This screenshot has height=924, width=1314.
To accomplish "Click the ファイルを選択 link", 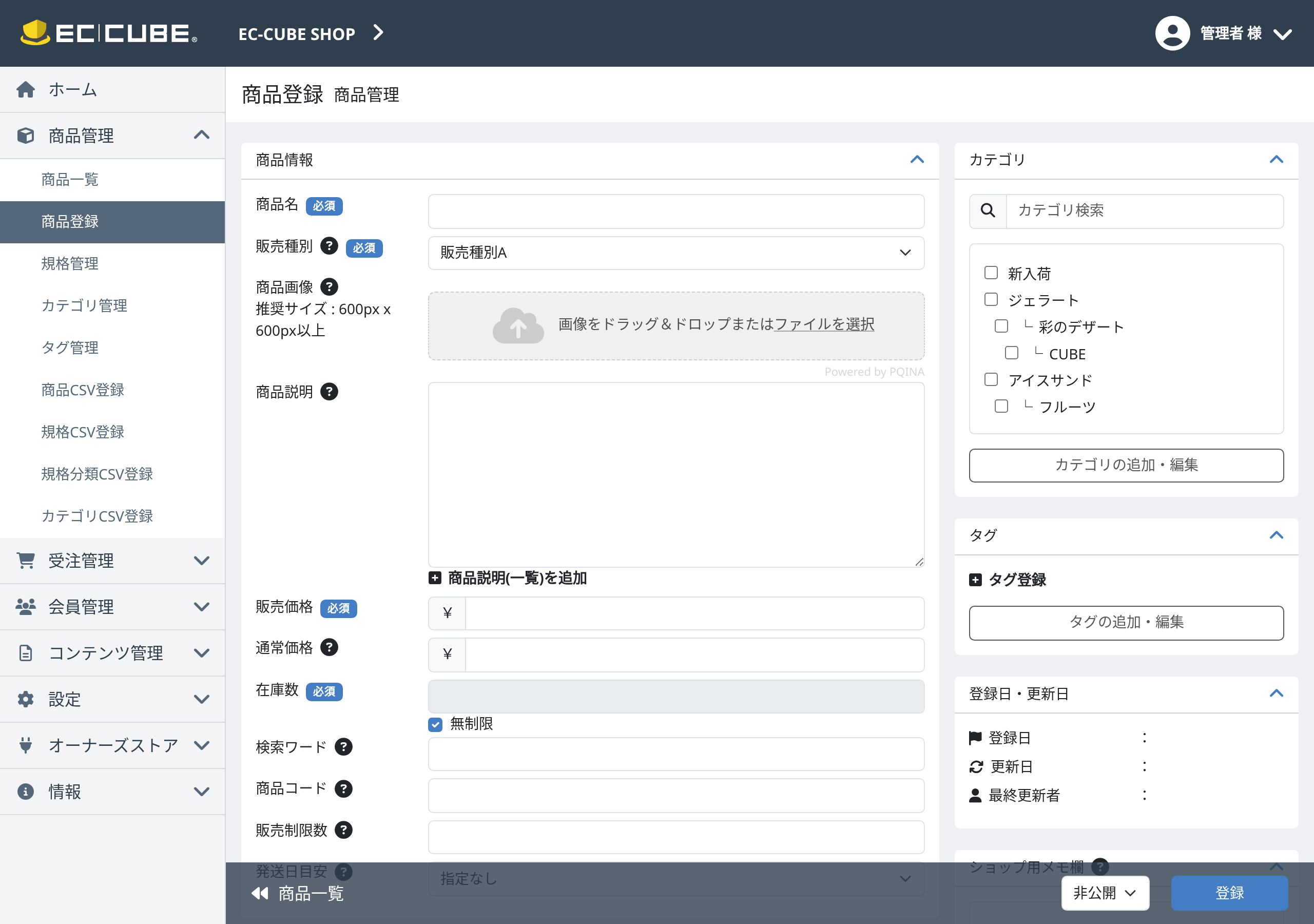I will (824, 324).
